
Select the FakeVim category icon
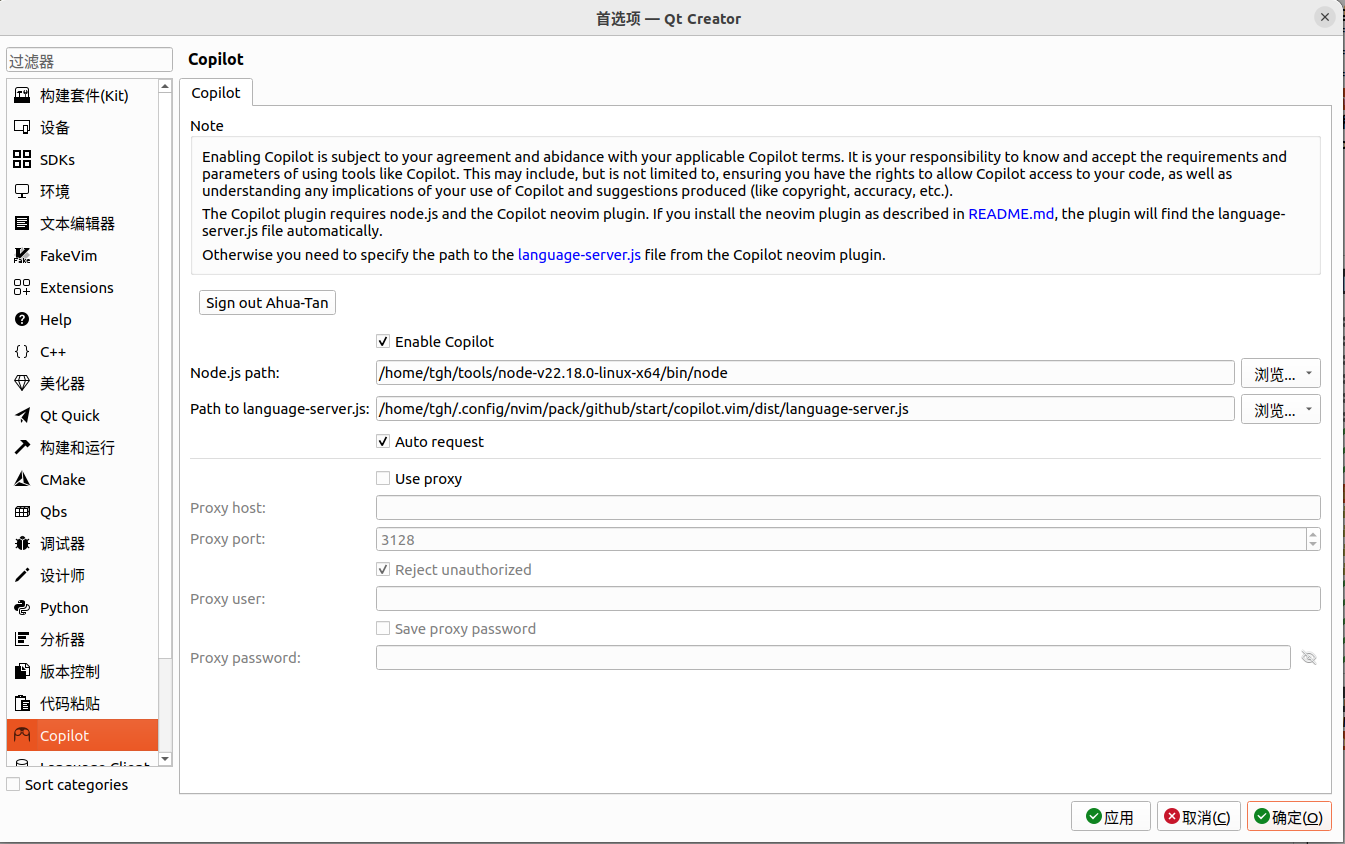[x=22, y=256]
